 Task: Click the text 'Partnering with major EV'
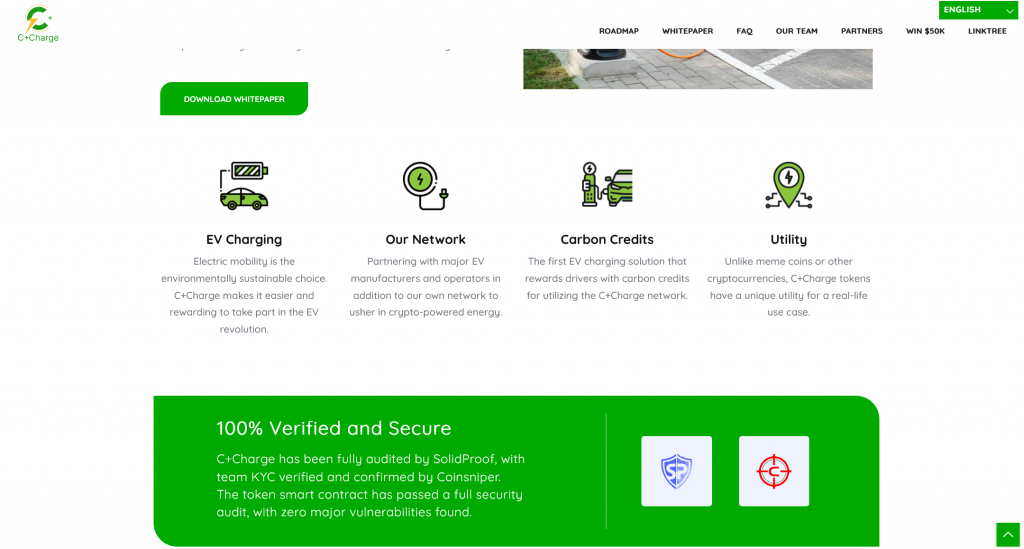(x=425, y=261)
